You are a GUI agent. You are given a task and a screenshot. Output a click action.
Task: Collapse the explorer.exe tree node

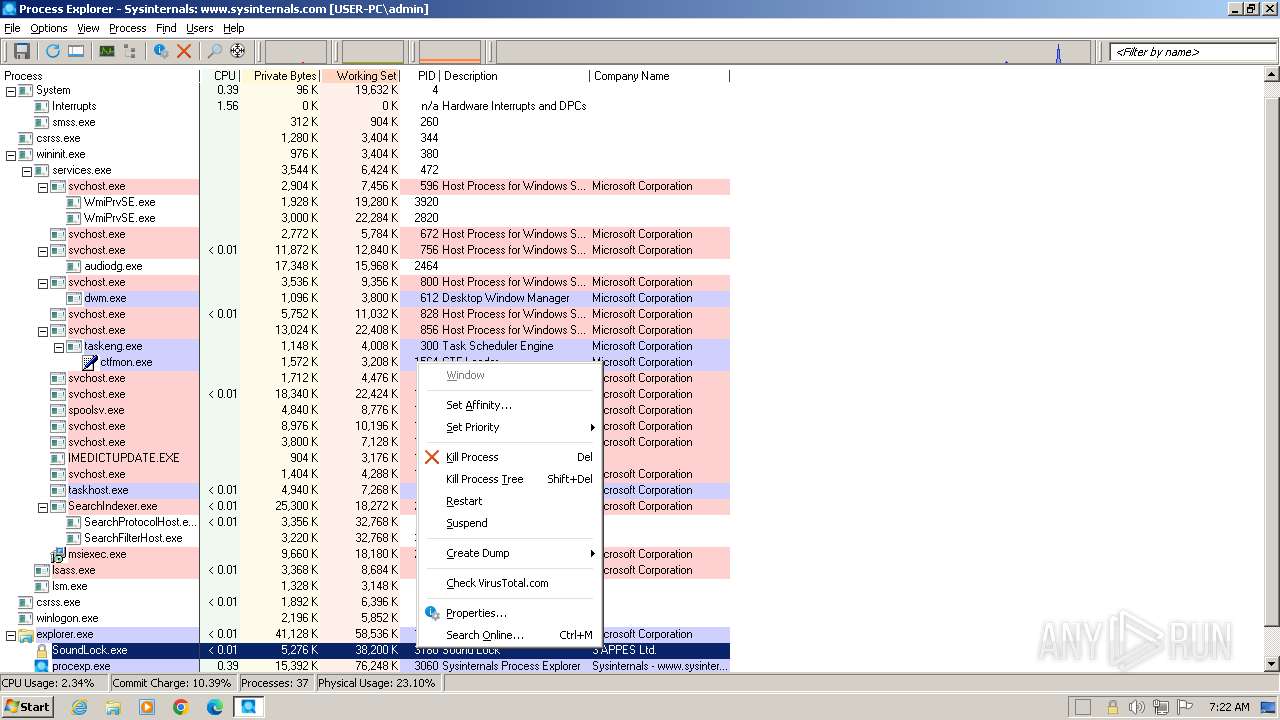[11, 634]
